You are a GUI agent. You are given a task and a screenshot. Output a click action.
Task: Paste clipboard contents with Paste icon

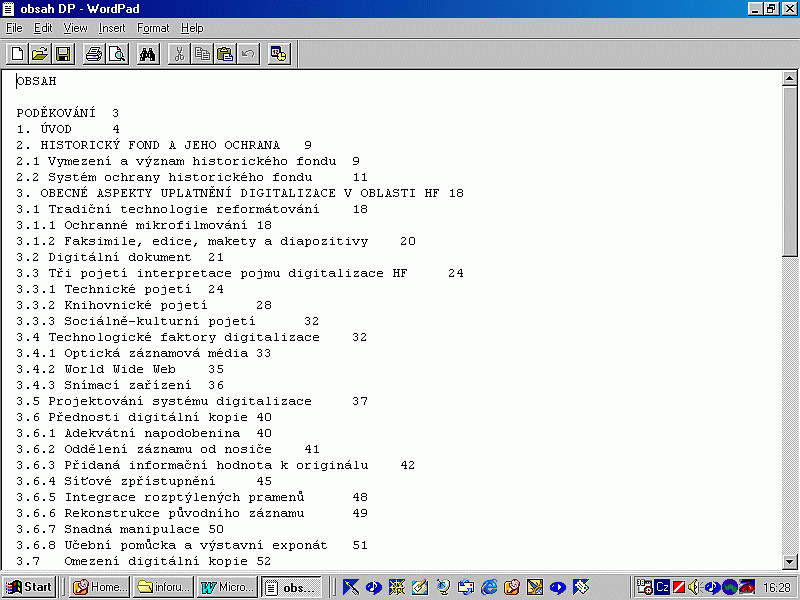225,54
